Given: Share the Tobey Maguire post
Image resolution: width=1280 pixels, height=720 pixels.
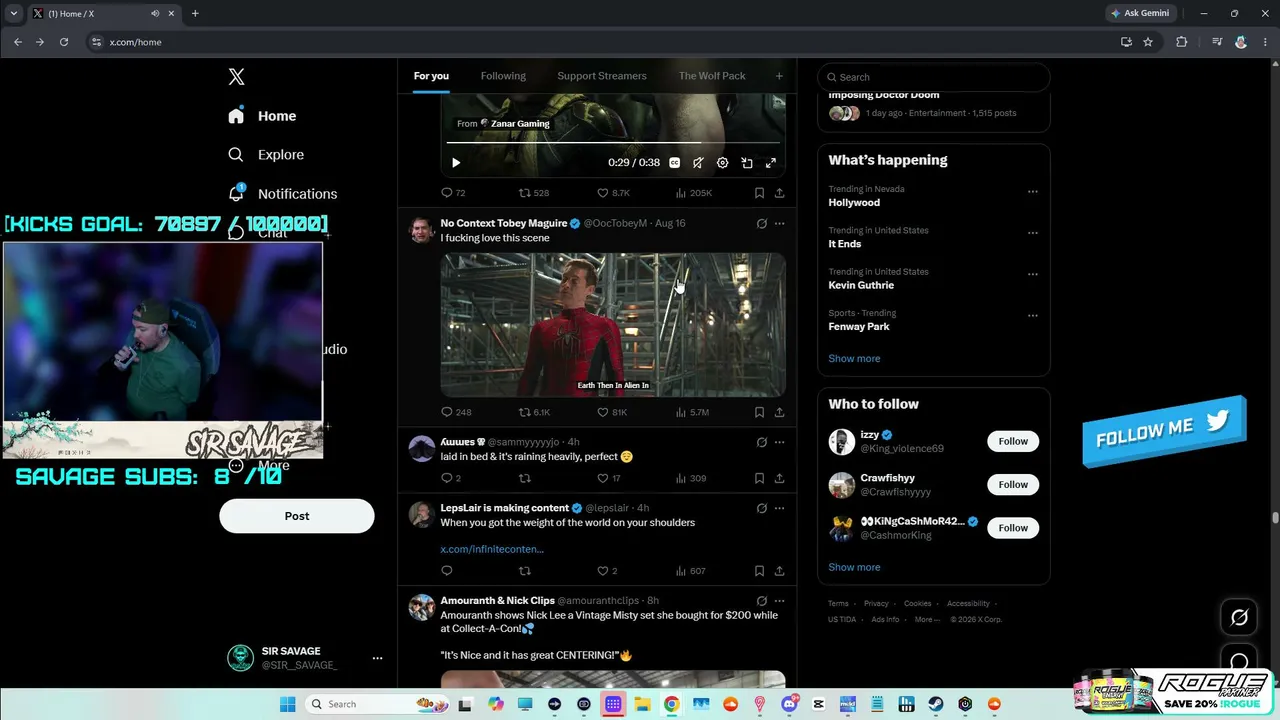Looking at the screenshot, I should click(x=779, y=412).
